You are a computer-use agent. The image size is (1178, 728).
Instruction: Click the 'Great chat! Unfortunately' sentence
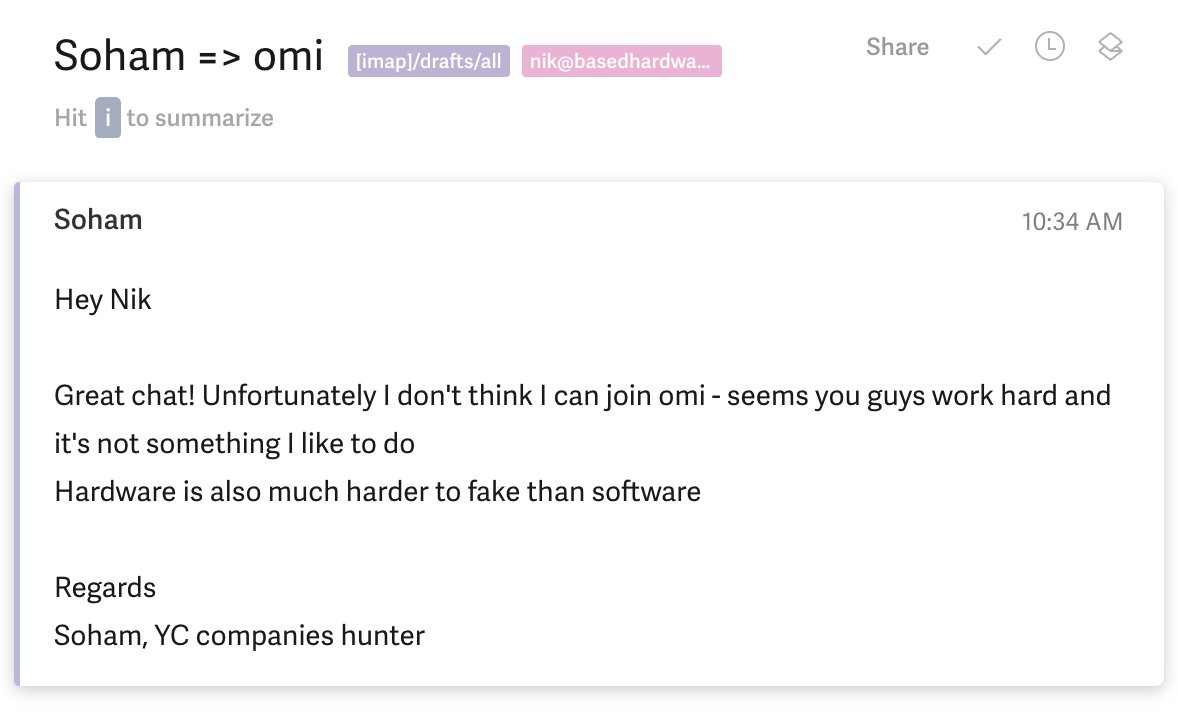[215, 396]
